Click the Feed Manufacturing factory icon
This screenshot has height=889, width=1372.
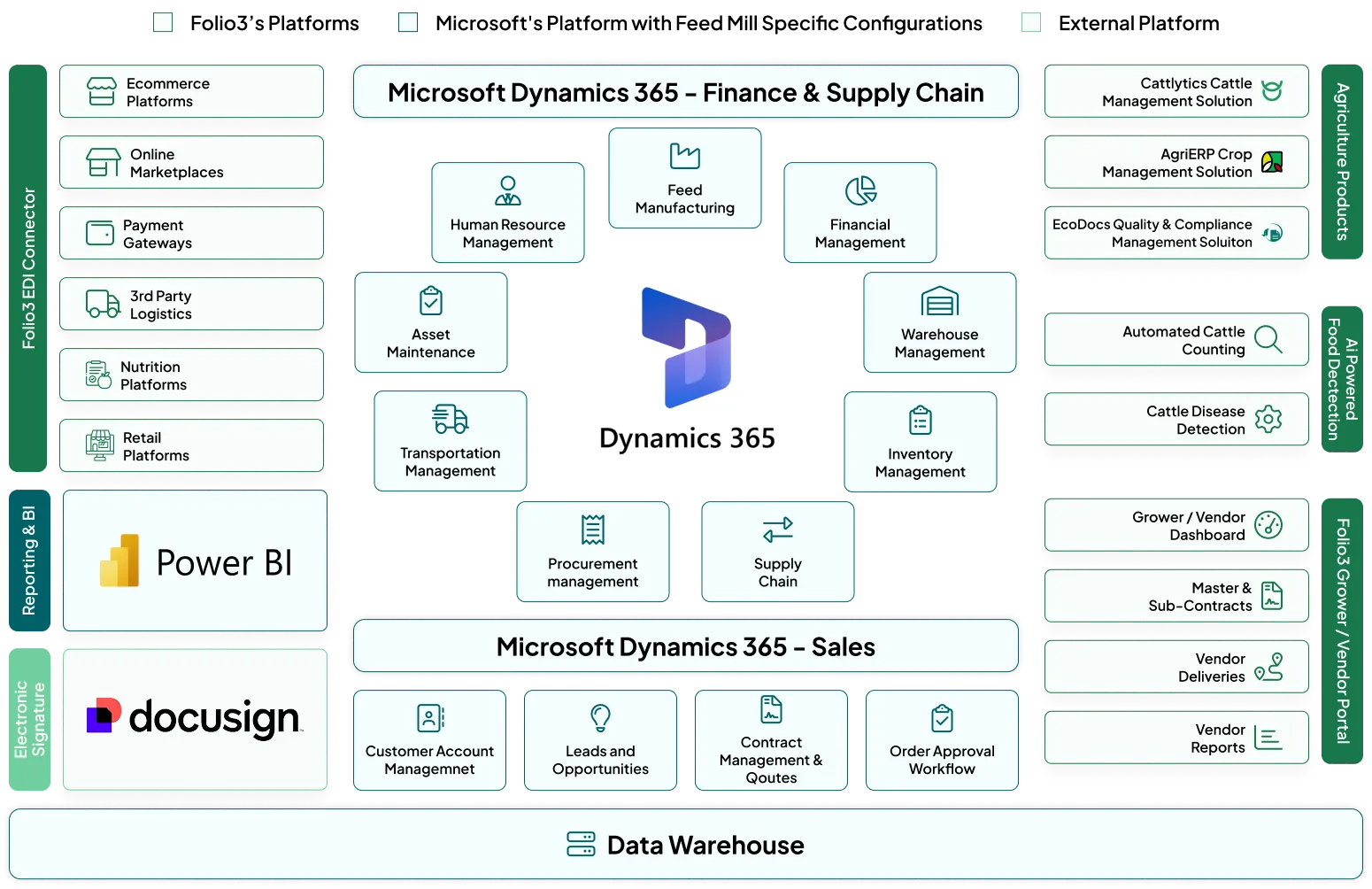pyautogui.click(x=684, y=156)
